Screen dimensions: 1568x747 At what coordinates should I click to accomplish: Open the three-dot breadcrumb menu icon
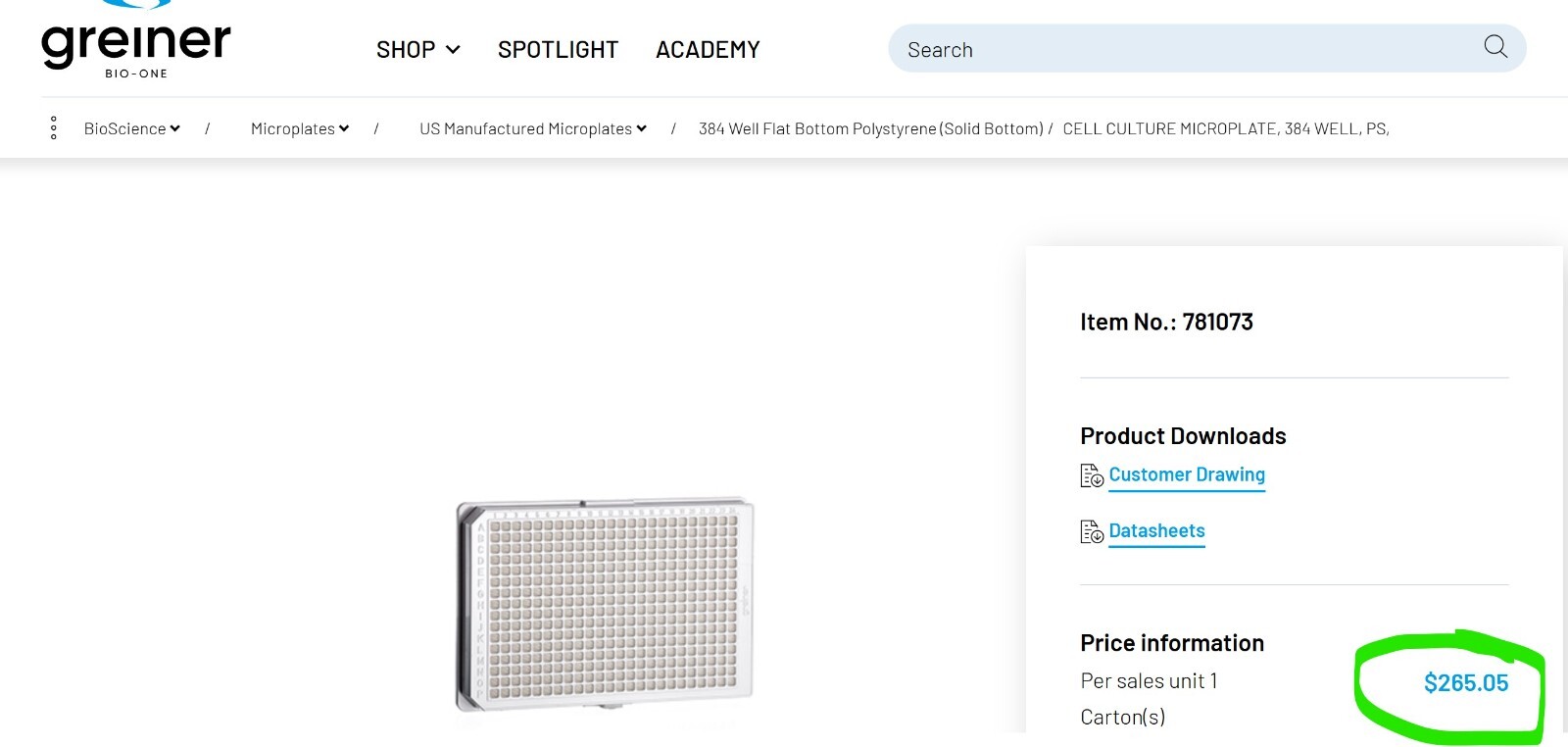[x=53, y=128]
